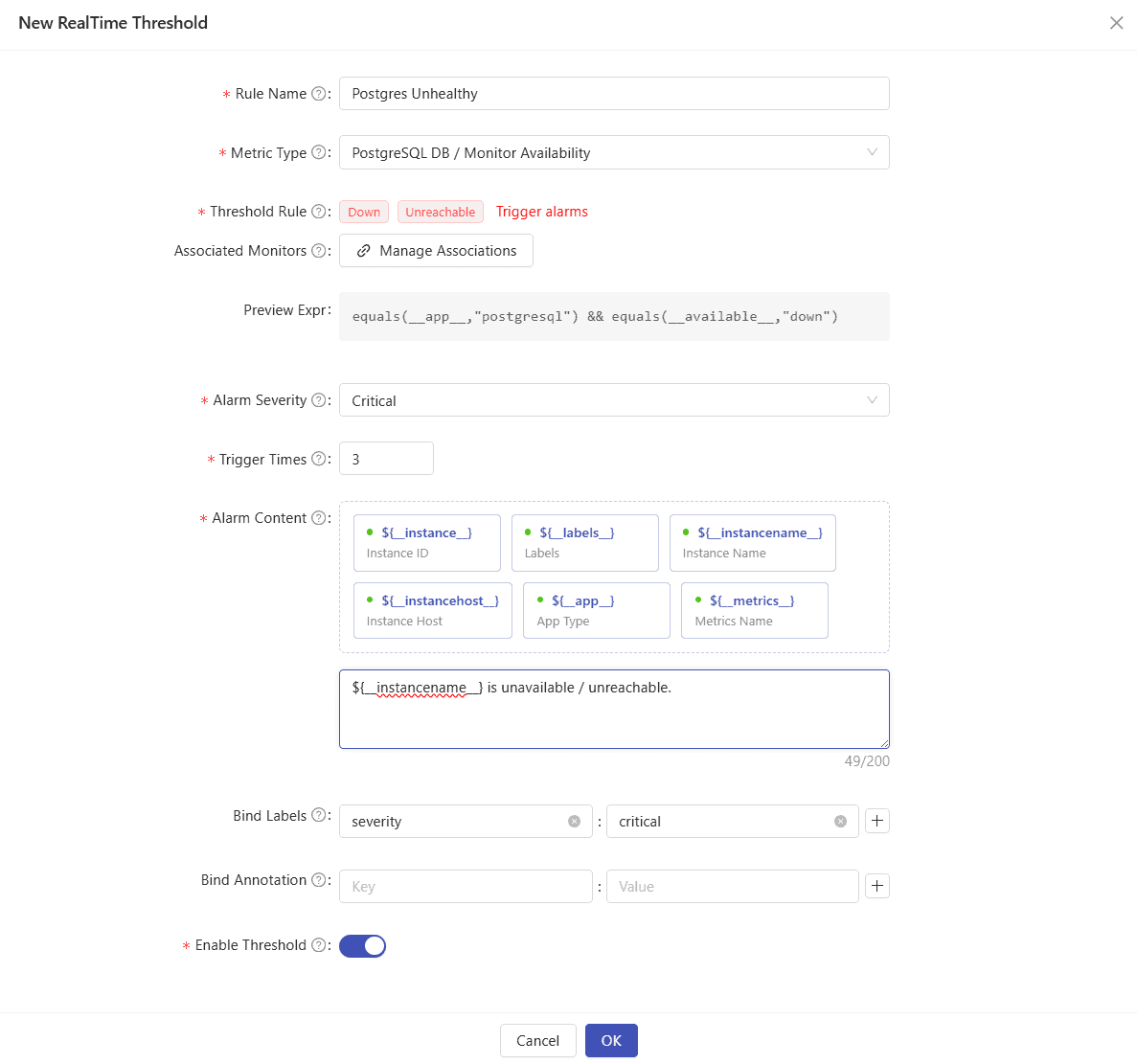Click the Bind Annotation Value field
The width and height of the screenshot is (1137, 1064).
click(x=733, y=887)
